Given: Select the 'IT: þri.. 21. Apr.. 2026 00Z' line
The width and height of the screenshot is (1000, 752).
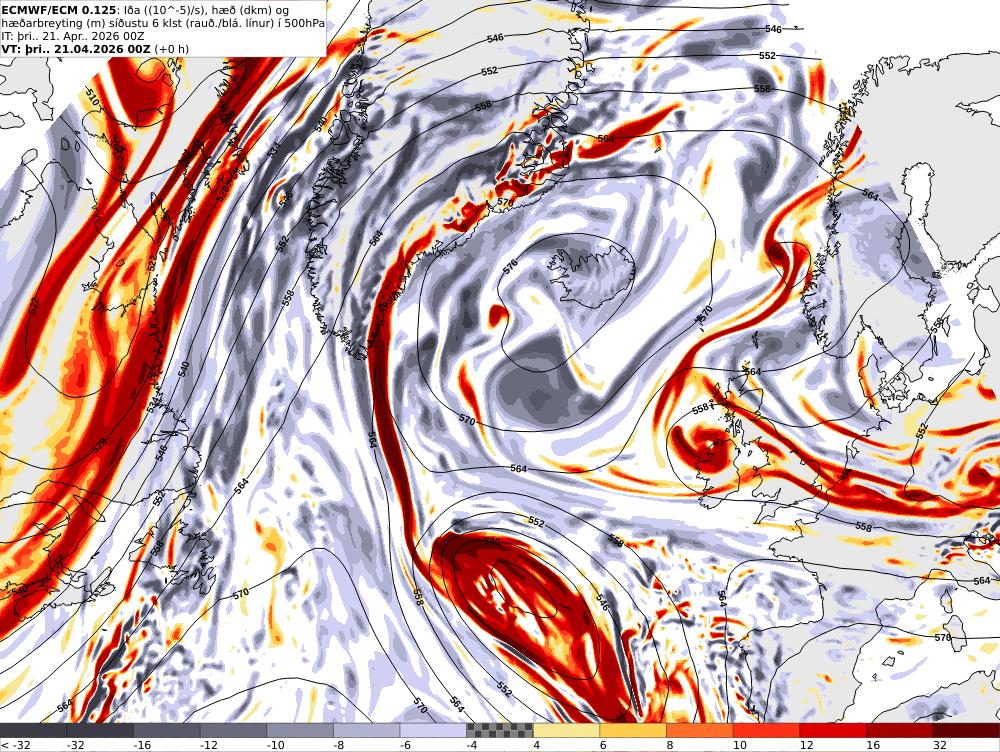Looking at the screenshot, I should pos(73,36).
